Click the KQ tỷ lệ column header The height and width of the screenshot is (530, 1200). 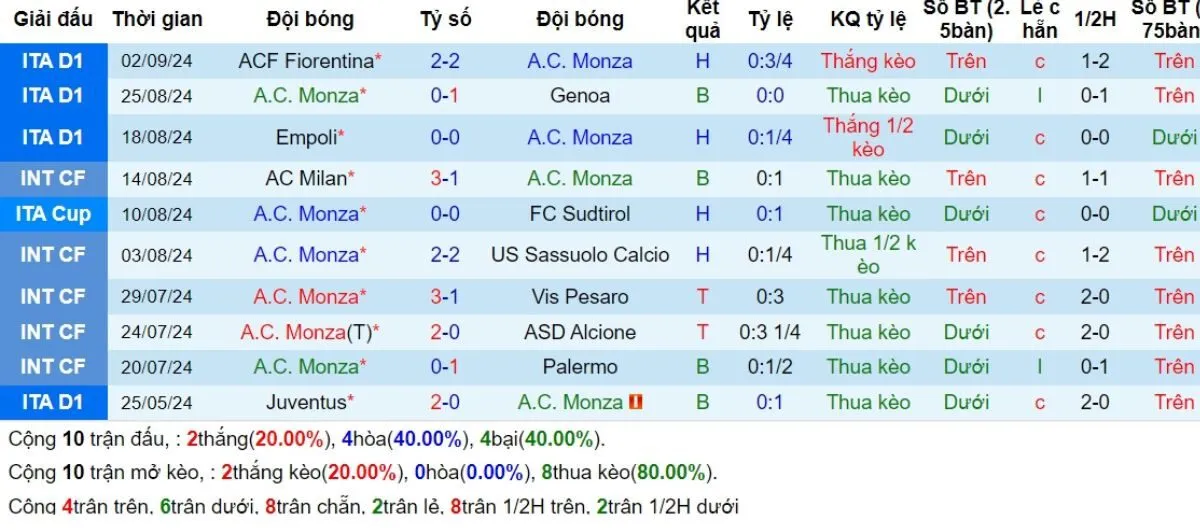(868, 19)
